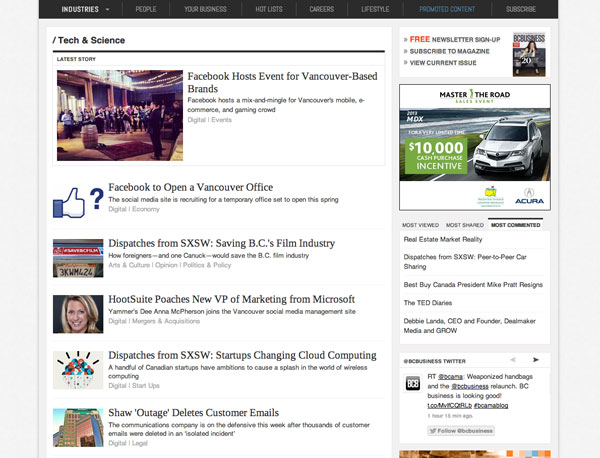Image resolution: width=600 pixels, height=458 pixels.
Task: Click the Follow @bcbusiness button
Action: click(x=461, y=431)
